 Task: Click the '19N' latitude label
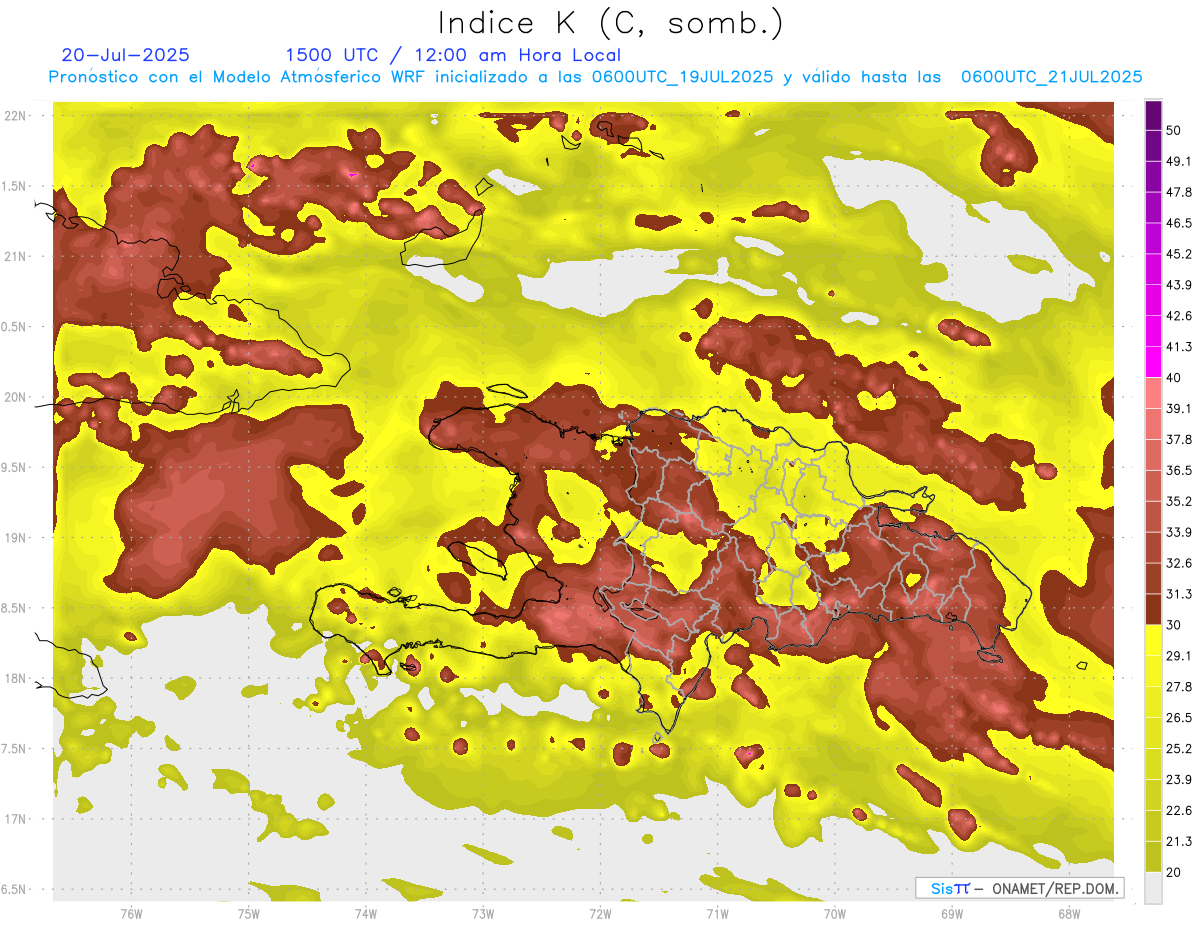click(x=17, y=538)
